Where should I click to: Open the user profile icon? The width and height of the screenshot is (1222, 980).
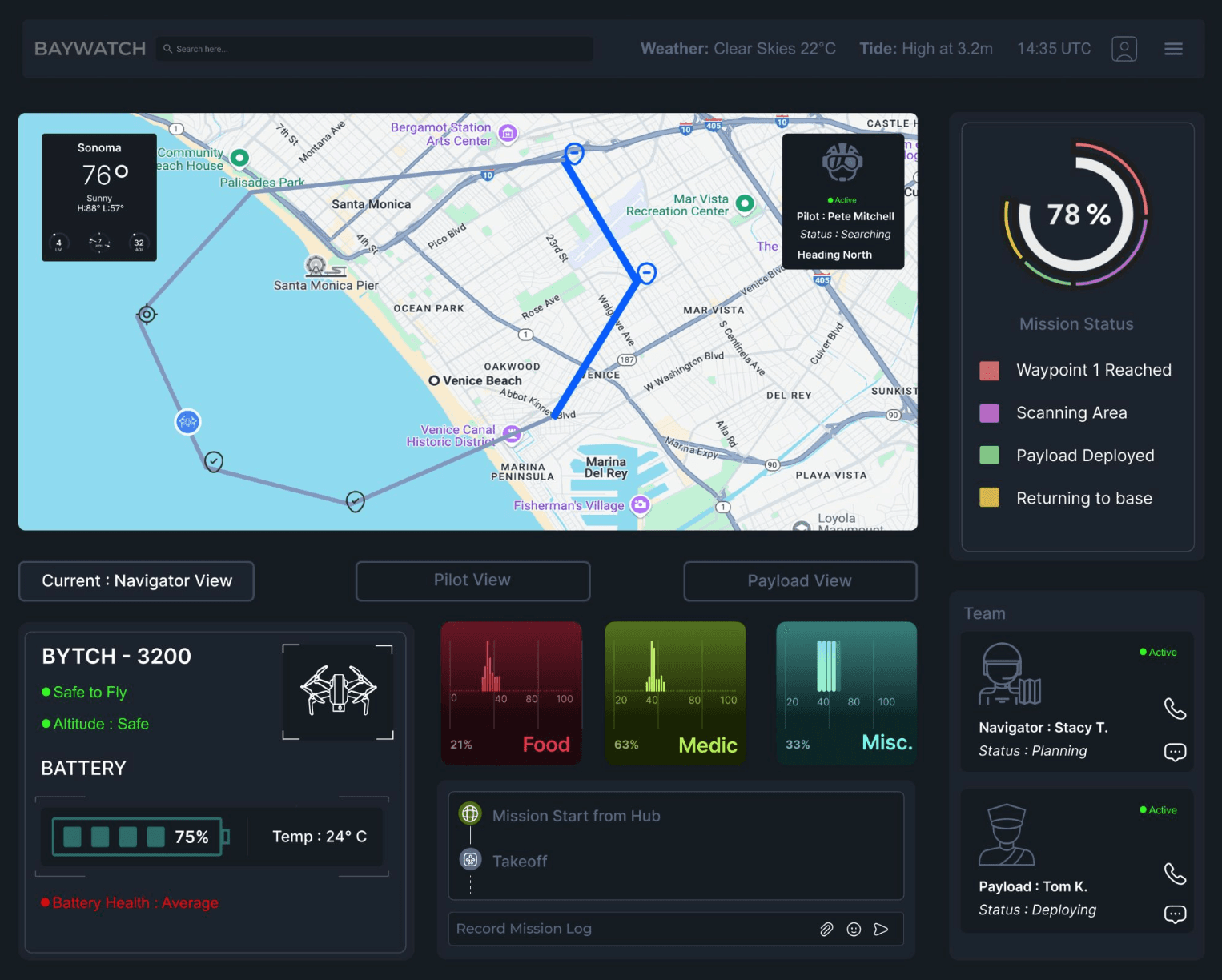(1124, 49)
